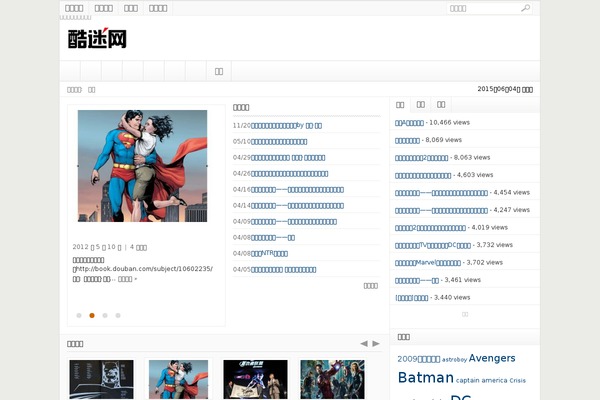The image size is (600, 400).
Task: Focus the search input field at top
Action: click(483, 8)
